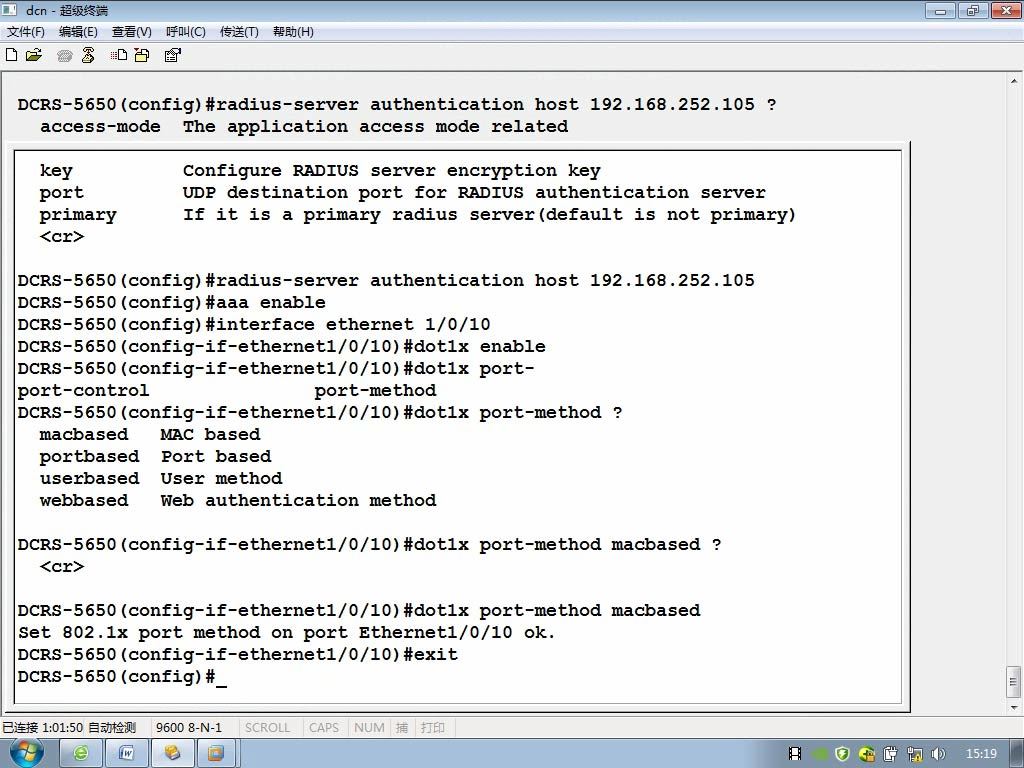Click 'Configure RADIUS server encryption key' text
The image size is (1024, 768).
coord(391,170)
